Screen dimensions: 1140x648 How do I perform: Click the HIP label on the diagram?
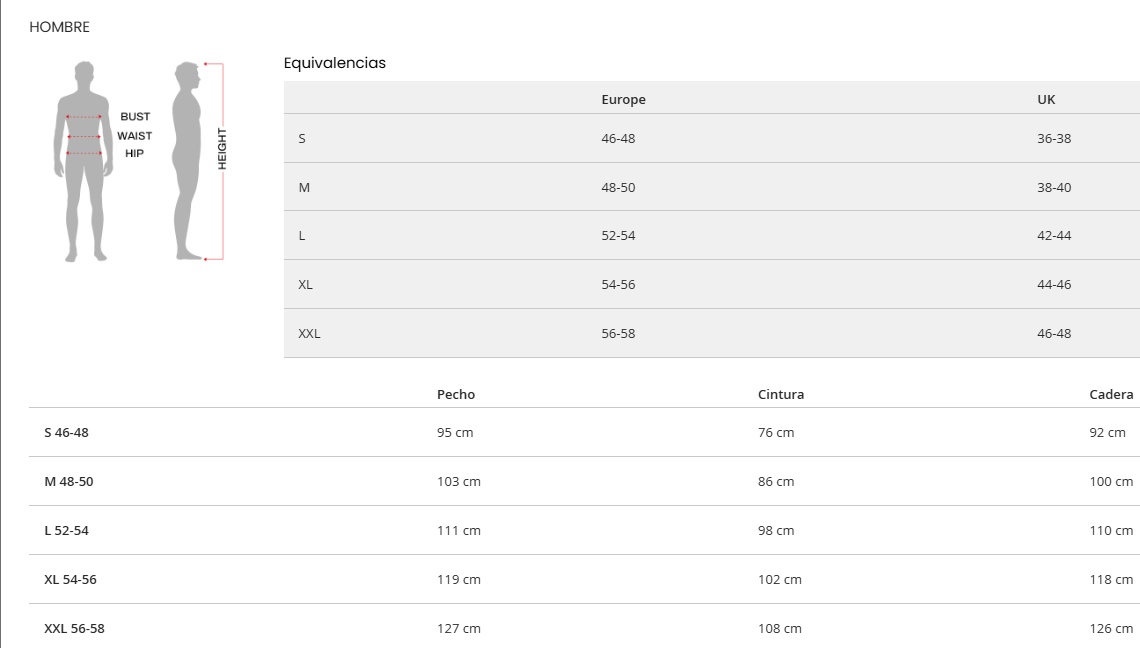135,153
